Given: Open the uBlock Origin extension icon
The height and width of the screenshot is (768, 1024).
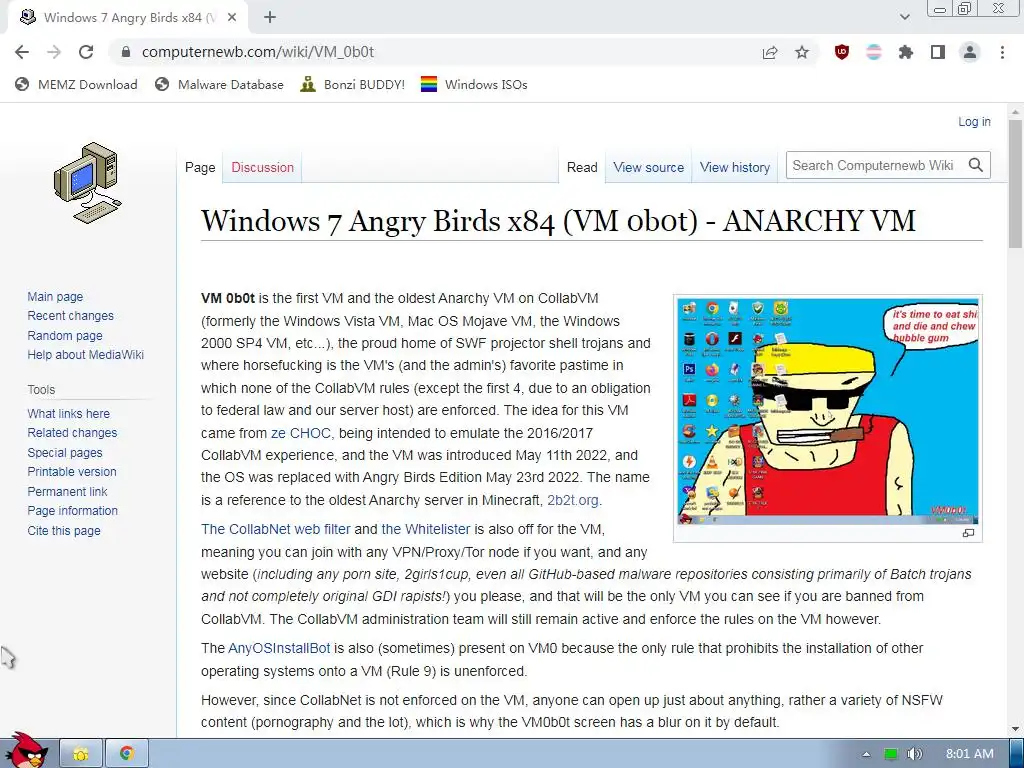Looking at the screenshot, I should [842, 52].
